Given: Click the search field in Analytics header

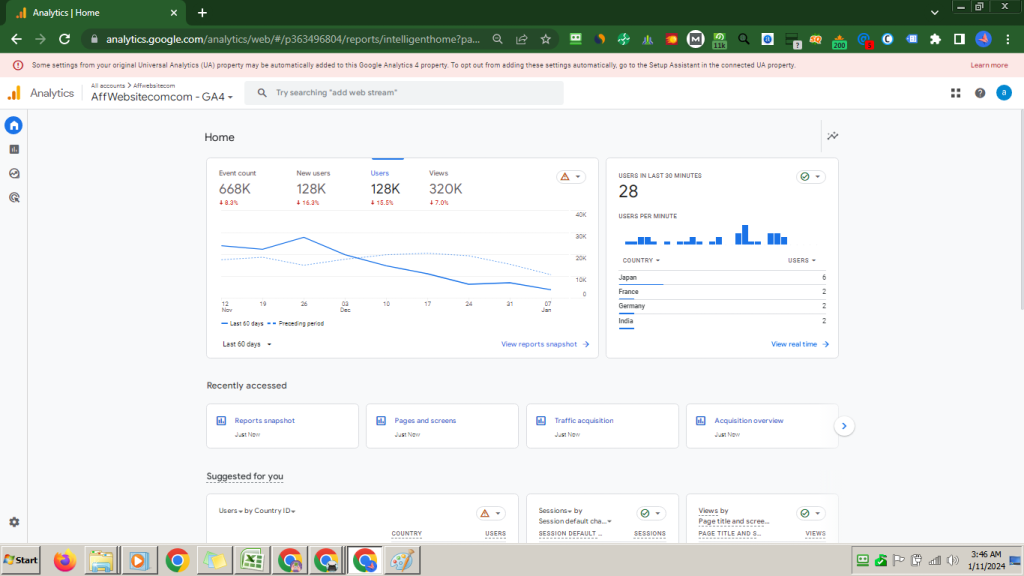Looking at the screenshot, I should tap(410, 93).
